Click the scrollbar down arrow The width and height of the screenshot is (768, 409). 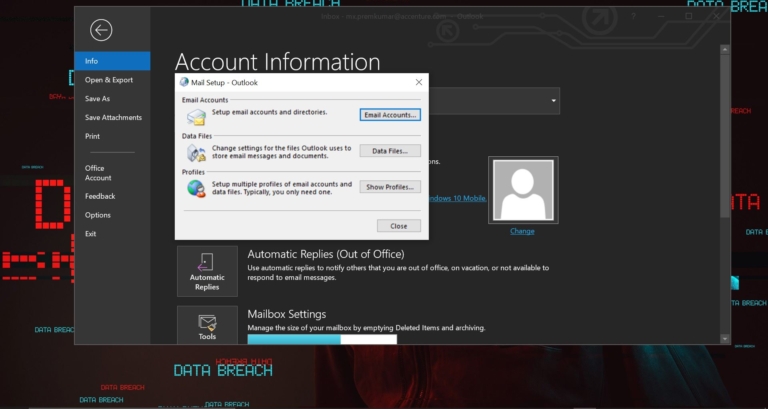click(725, 339)
